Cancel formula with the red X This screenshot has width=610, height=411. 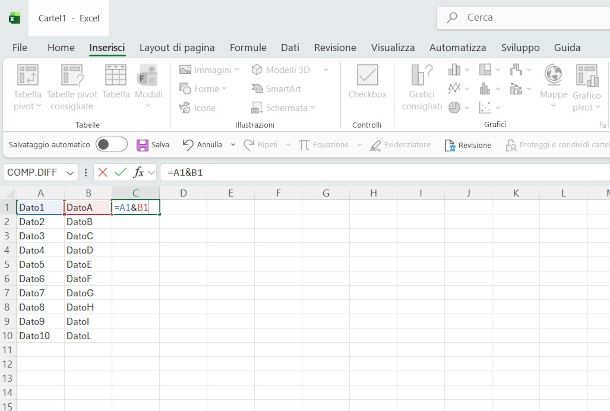coord(103,172)
